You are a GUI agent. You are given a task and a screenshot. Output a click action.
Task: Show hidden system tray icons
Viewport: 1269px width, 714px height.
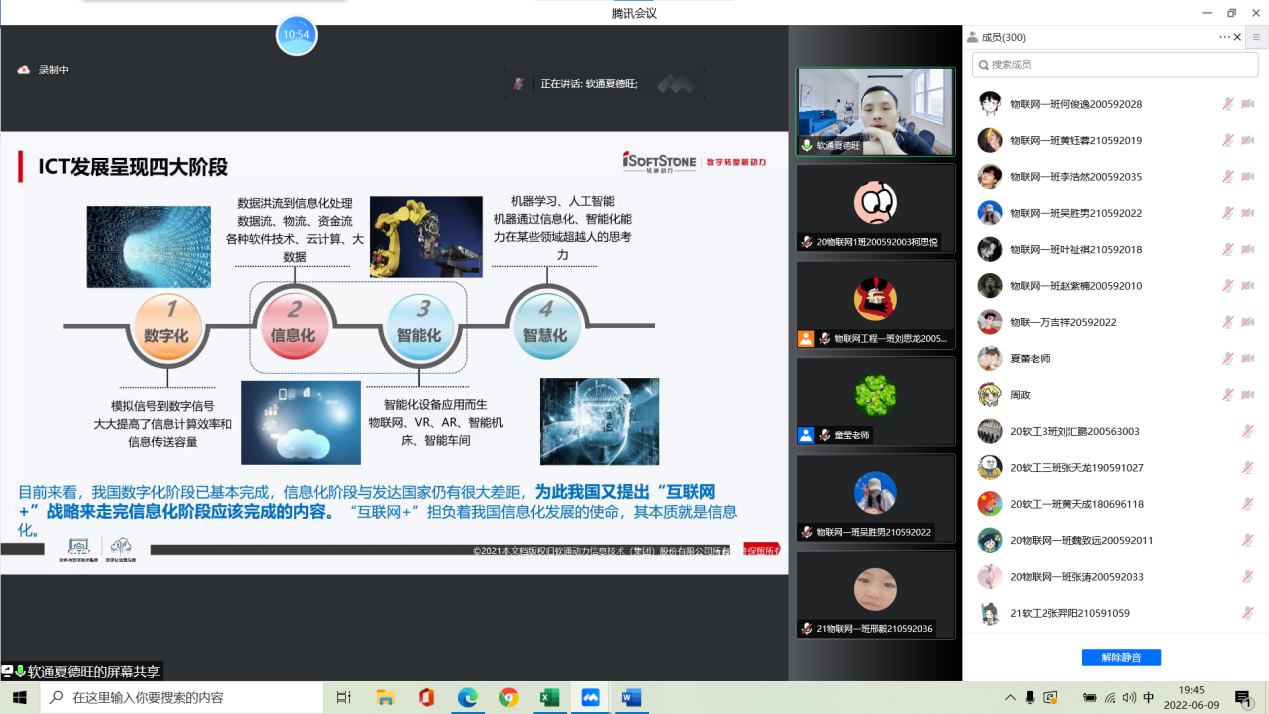click(1008, 697)
